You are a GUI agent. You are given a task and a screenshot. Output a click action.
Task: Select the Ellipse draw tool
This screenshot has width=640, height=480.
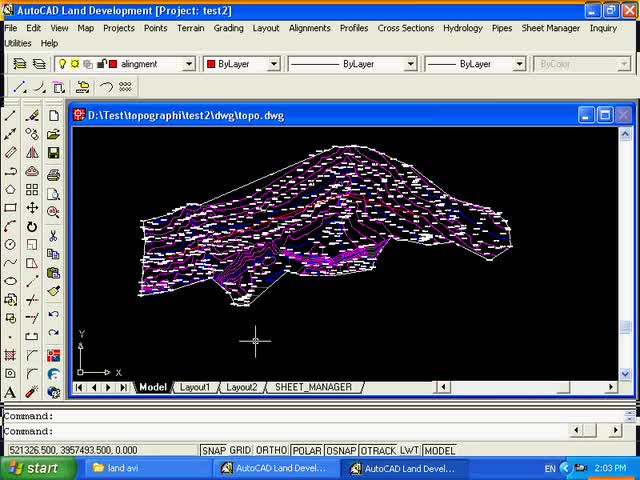pos(10,281)
